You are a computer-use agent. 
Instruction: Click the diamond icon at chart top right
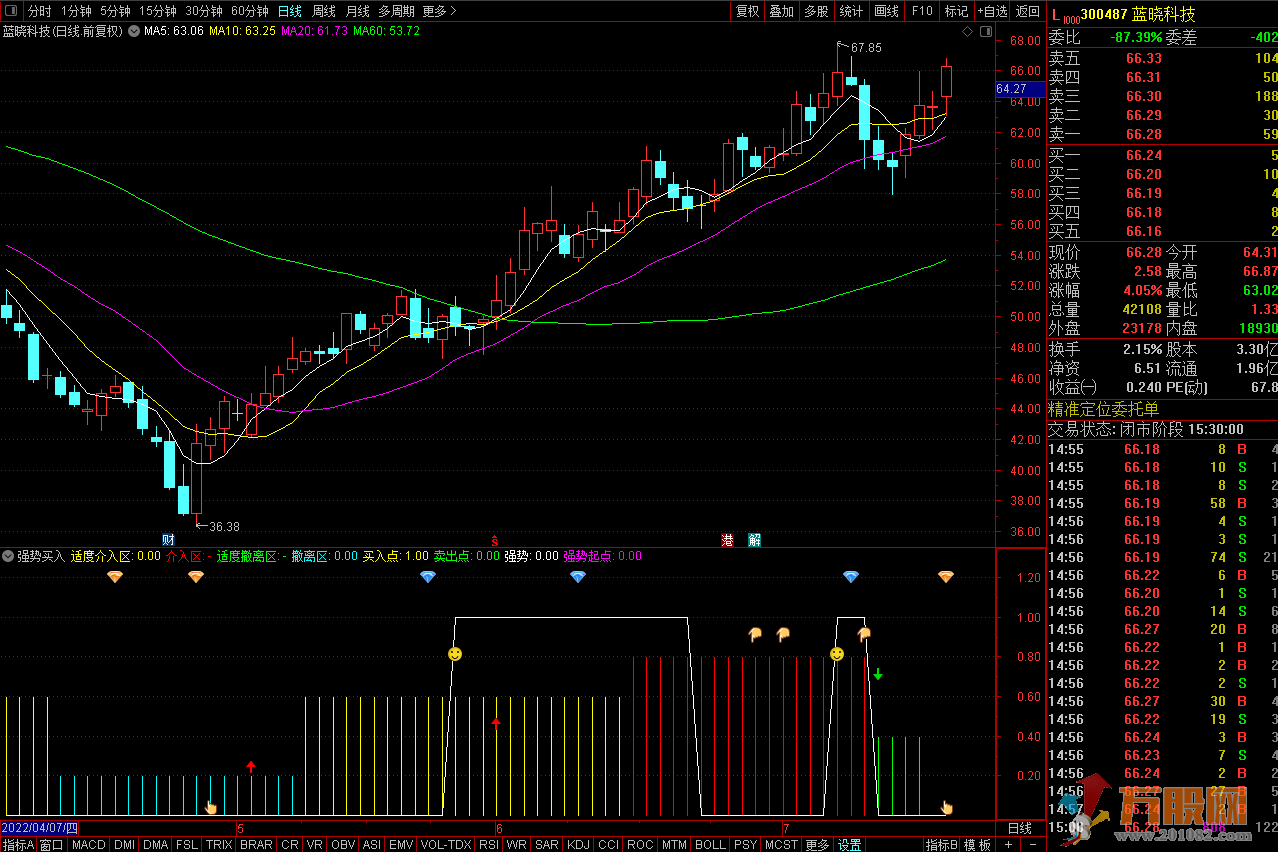967,31
